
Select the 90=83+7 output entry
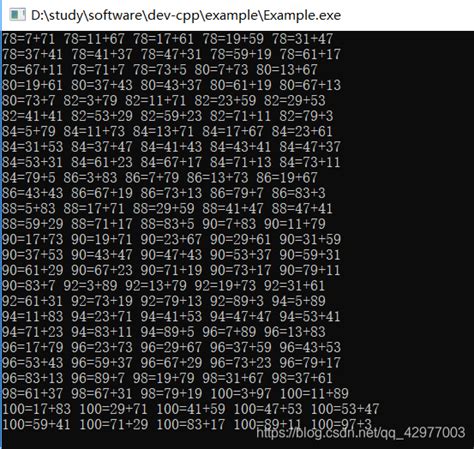pos(29,286)
